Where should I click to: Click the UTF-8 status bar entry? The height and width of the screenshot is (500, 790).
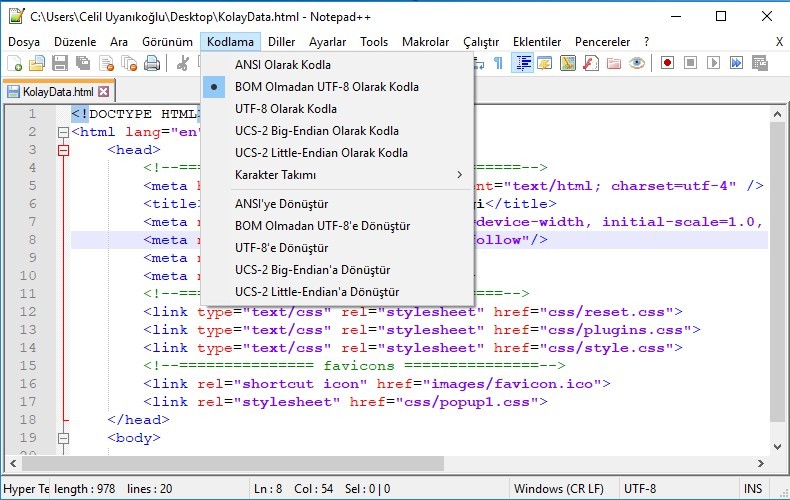[640, 488]
